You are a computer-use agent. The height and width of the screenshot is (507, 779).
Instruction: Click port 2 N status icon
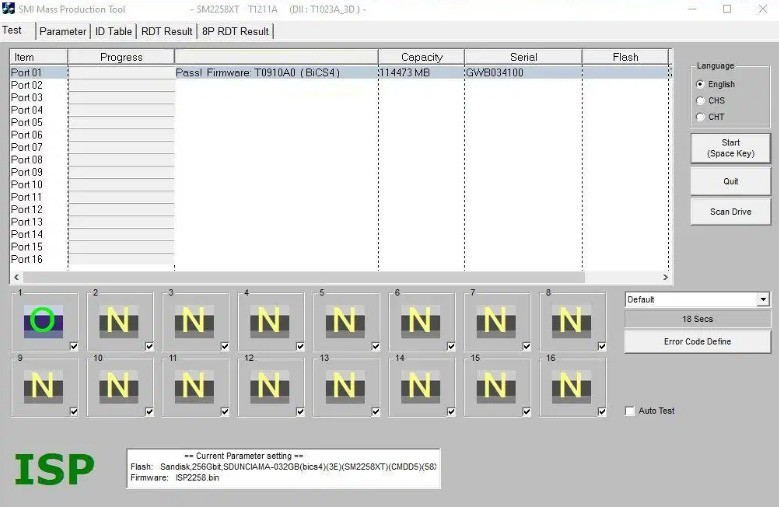point(119,321)
